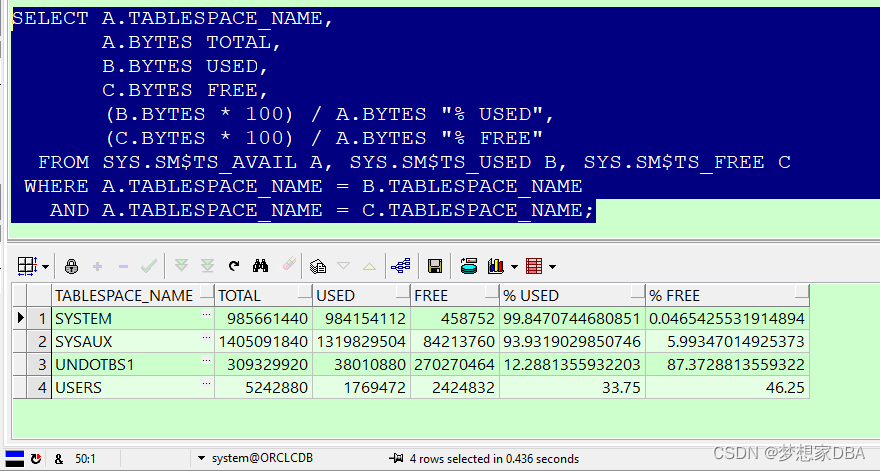Click the grid top-left select-all corner
This screenshot has height=471, width=880.
(x=20, y=295)
